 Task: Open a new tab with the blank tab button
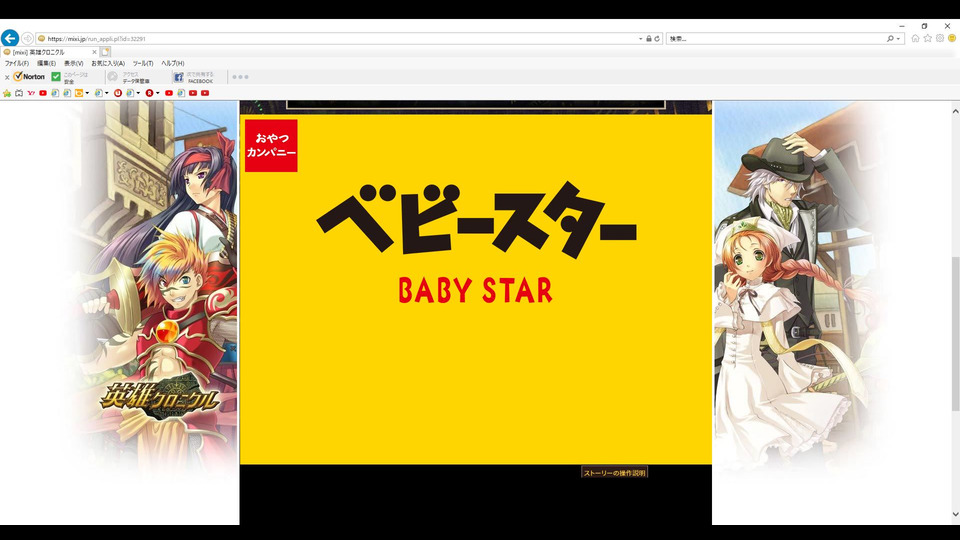click(x=105, y=52)
